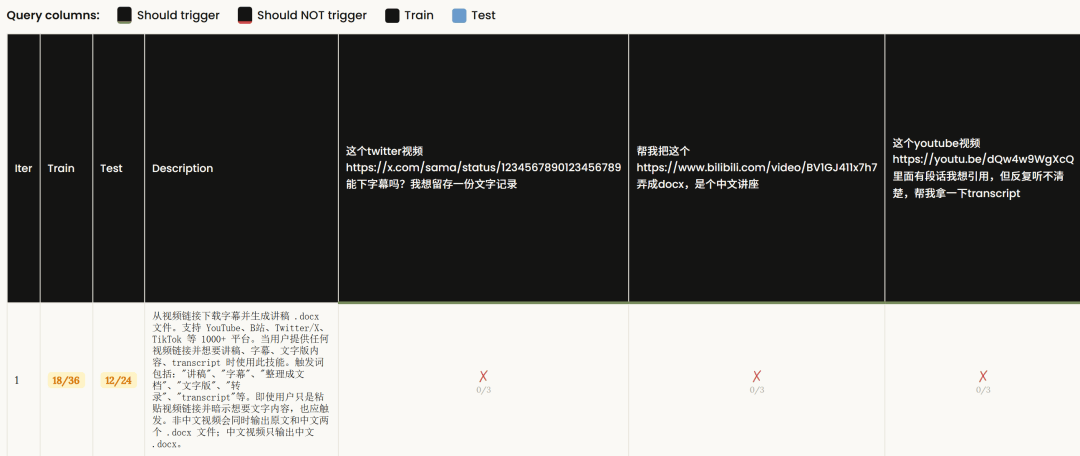Click the 18/36 train score badge

click(66, 380)
